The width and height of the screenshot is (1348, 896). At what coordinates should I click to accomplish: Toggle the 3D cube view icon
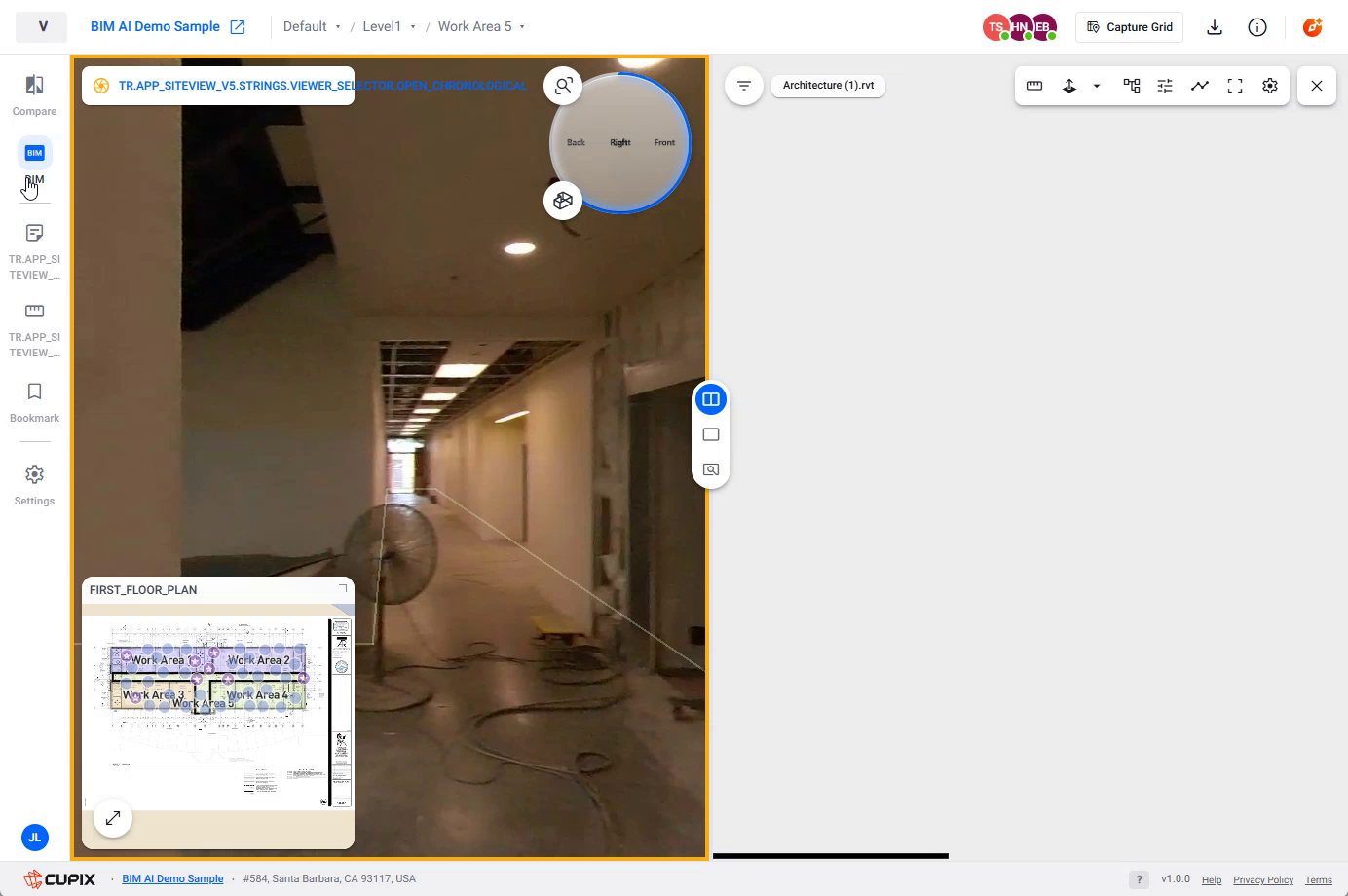pyautogui.click(x=563, y=201)
